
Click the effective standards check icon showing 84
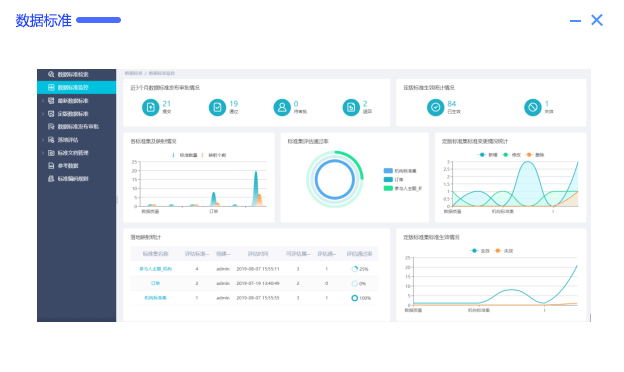click(x=435, y=107)
